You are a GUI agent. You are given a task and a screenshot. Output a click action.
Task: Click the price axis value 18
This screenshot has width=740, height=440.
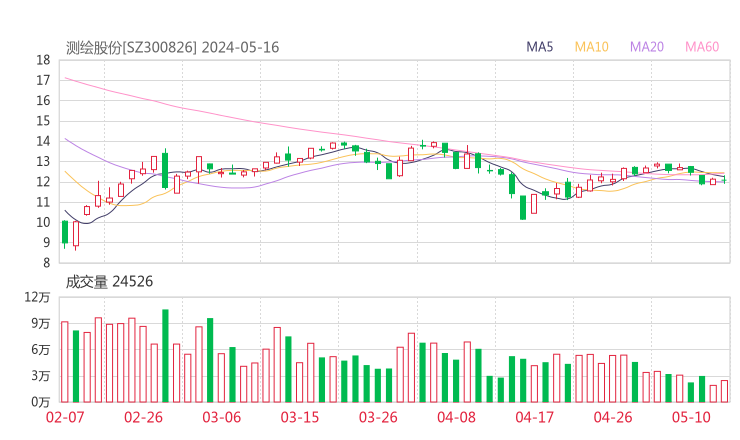[43, 60]
